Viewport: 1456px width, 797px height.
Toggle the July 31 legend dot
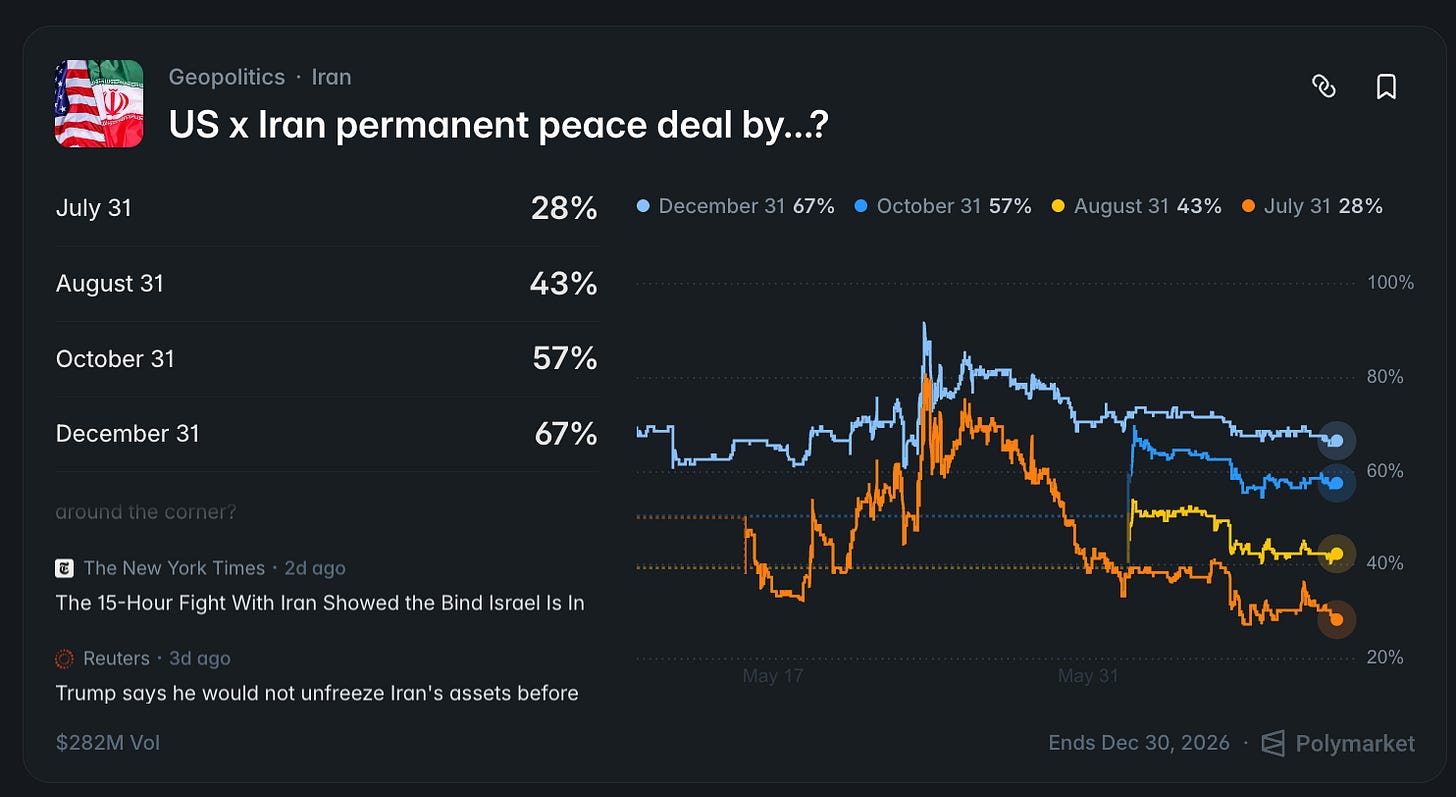(x=1248, y=206)
